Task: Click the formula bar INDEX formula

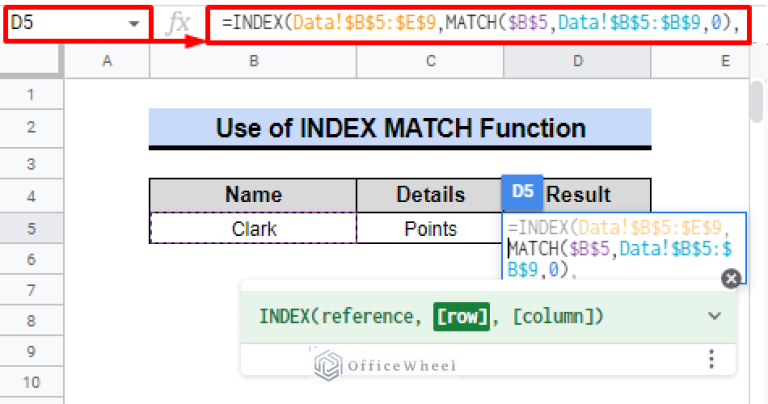Action: click(x=479, y=24)
